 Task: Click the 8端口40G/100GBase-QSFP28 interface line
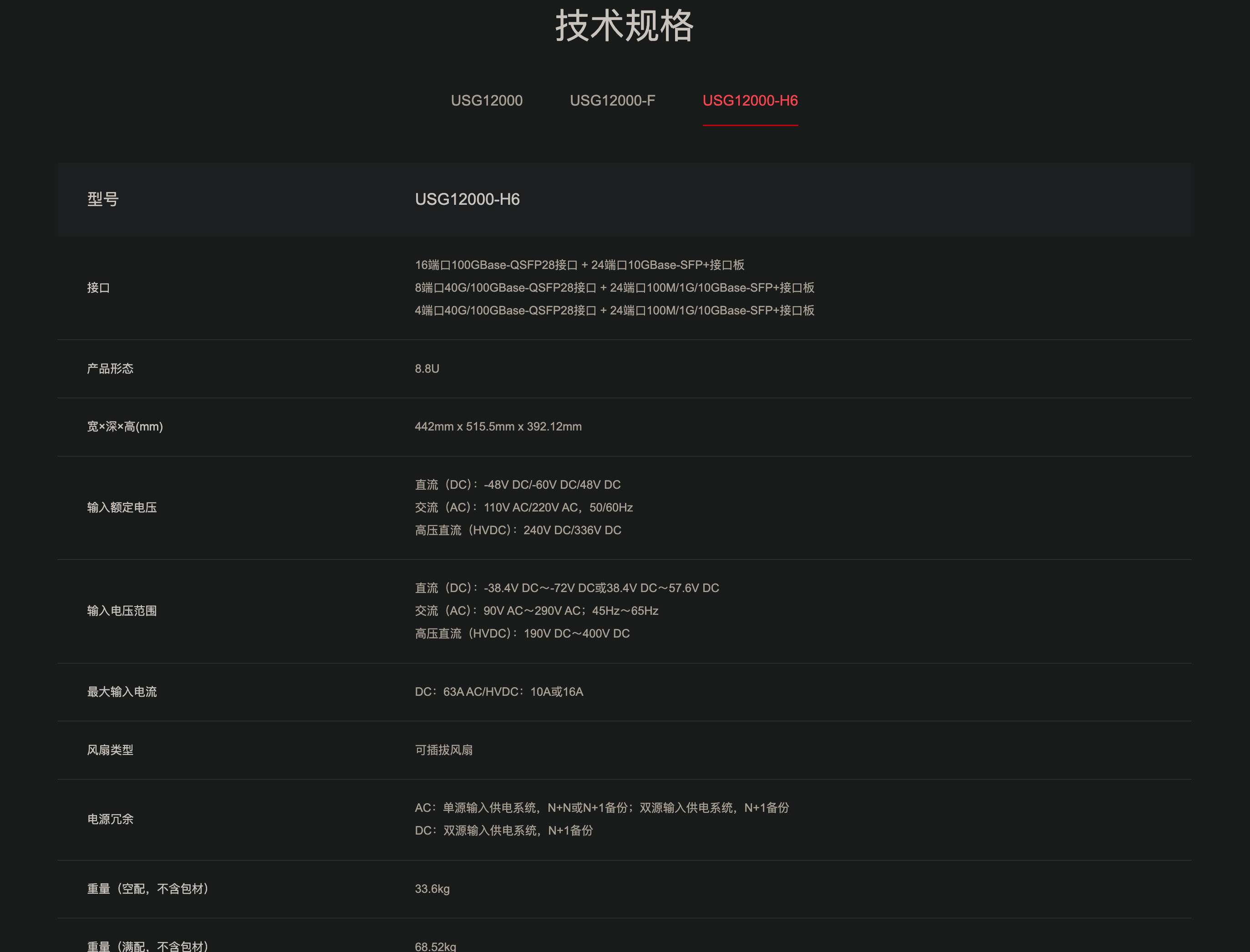[615, 288]
